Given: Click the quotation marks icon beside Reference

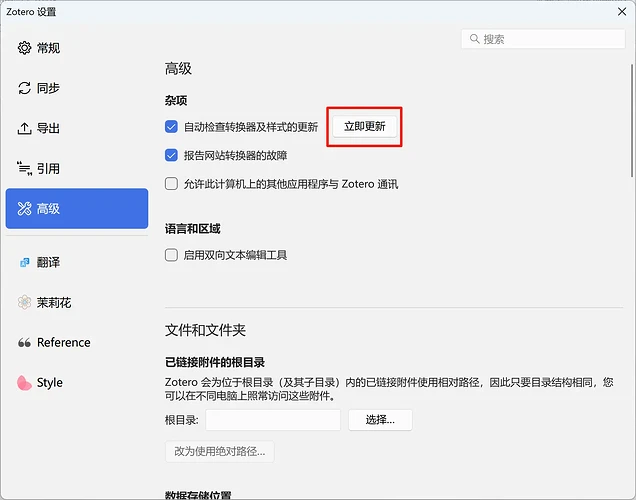Looking at the screenshot, I should pyautogui.click(x=24, y=343).
